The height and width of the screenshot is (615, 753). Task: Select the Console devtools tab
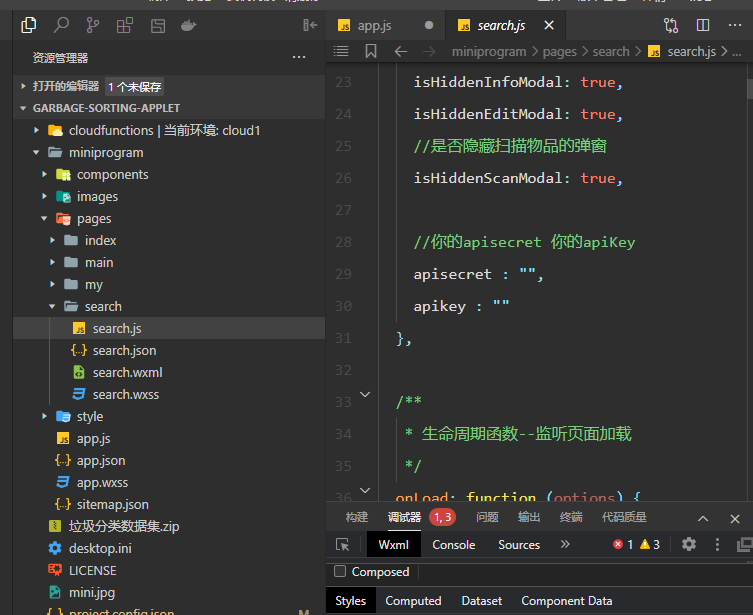(x=454, y=544)
